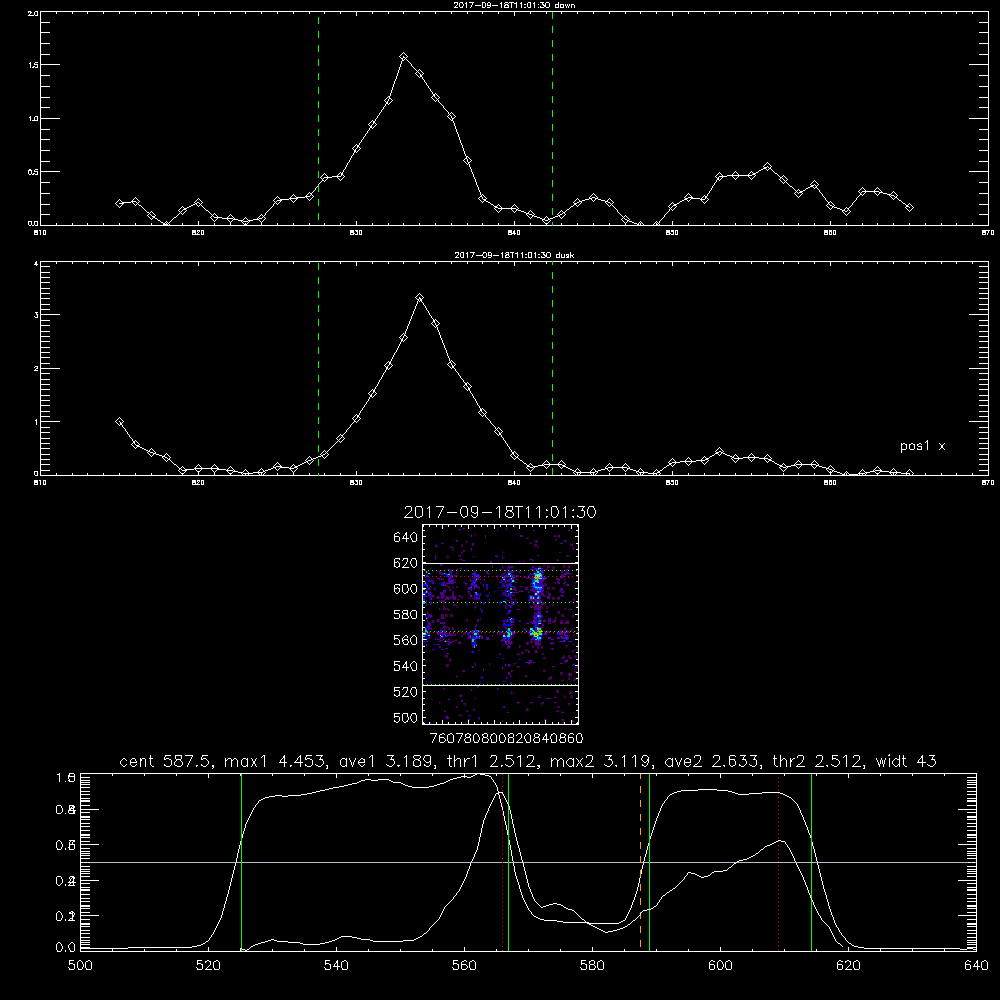Click '860' on the dusk plot x-axis
Screen dimensions: 1000x1000
point(830,483)
